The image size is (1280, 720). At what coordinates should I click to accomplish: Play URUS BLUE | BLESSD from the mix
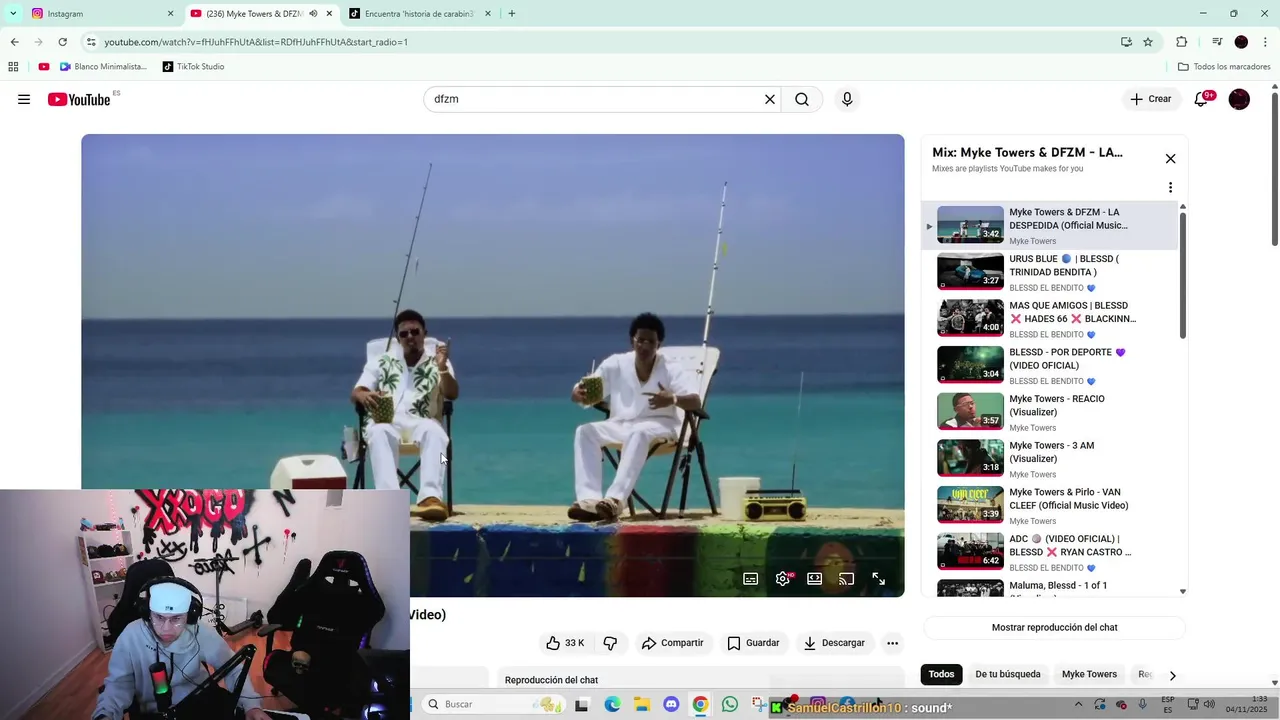[x=1050, y=272]
